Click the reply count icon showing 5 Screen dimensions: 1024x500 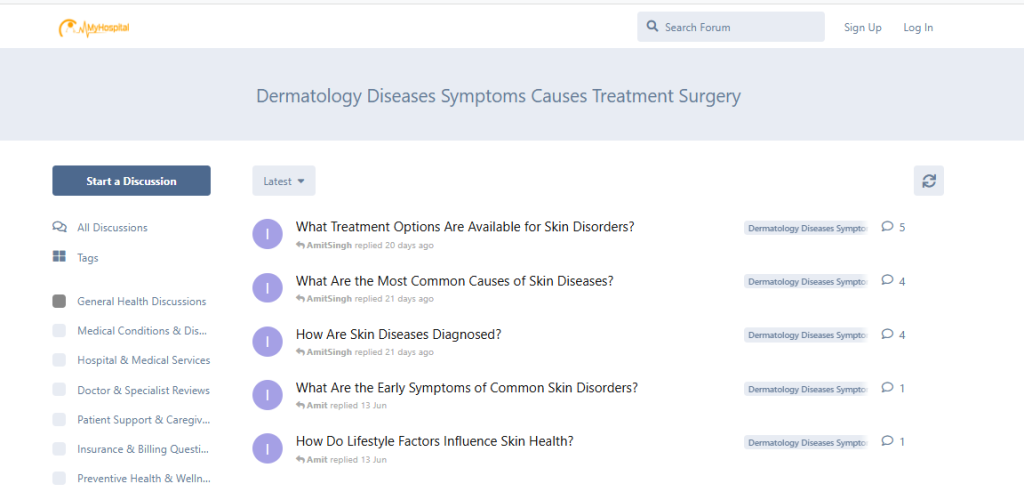pos(887,227)
